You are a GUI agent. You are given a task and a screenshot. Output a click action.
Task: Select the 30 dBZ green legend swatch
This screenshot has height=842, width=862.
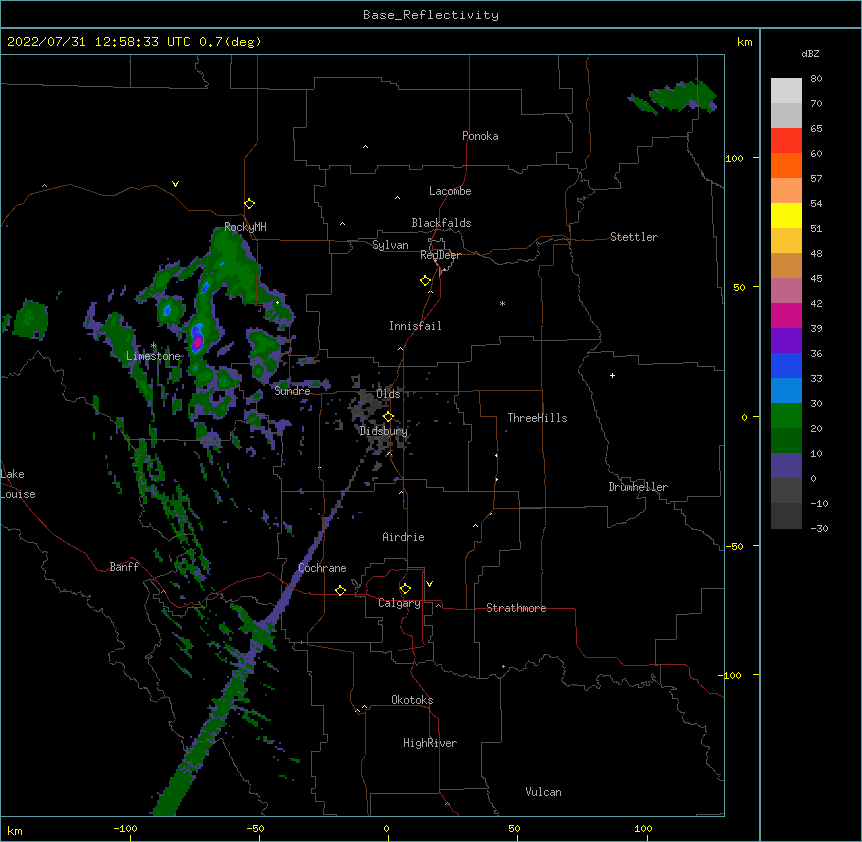click(x=786, y=416)
